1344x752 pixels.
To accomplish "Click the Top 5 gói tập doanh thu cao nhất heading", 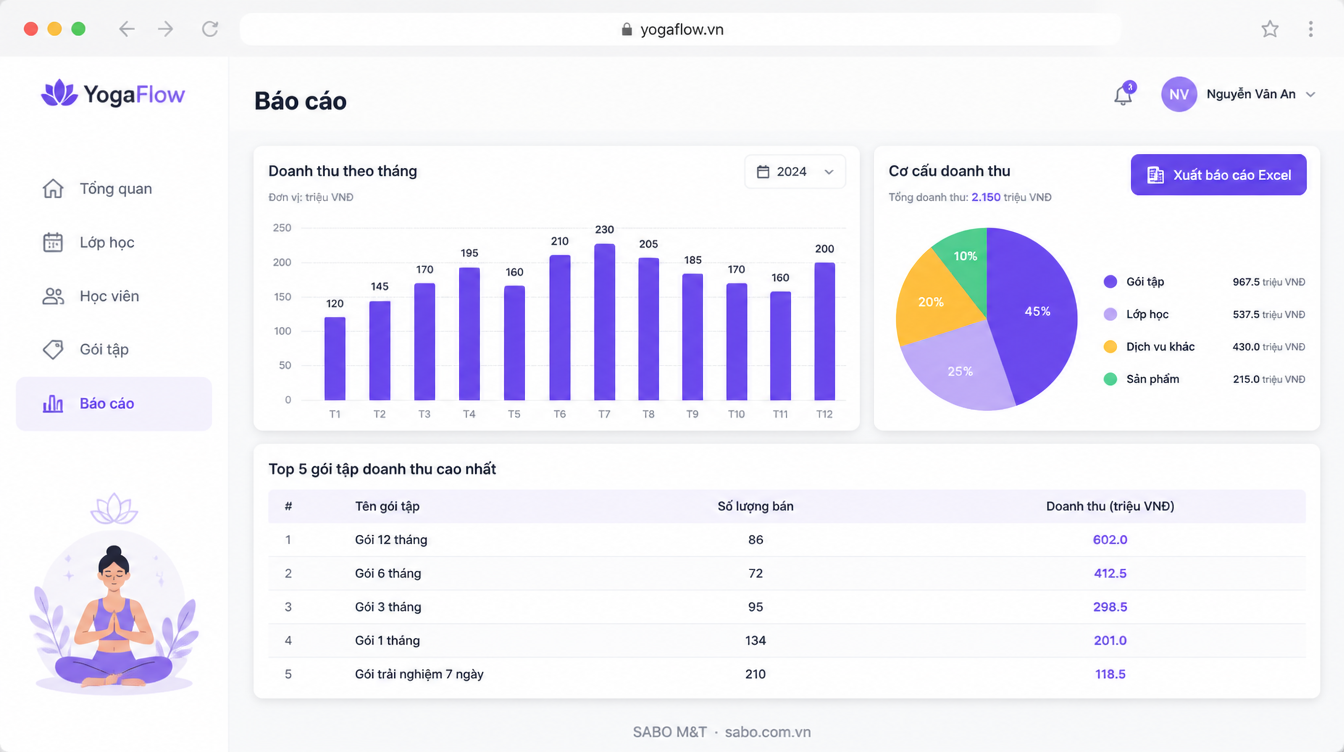I will [382, 469].
